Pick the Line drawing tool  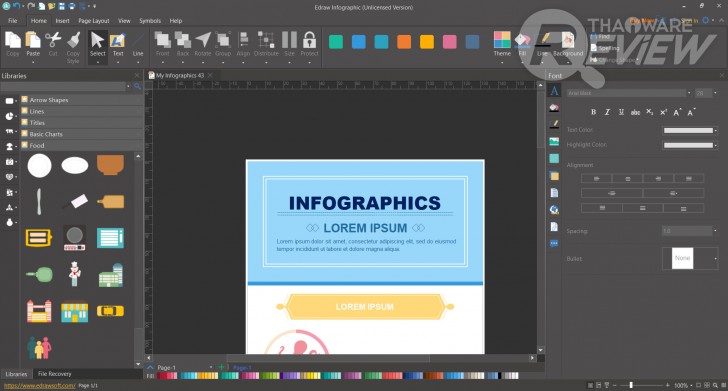click(x=138, y=44)
